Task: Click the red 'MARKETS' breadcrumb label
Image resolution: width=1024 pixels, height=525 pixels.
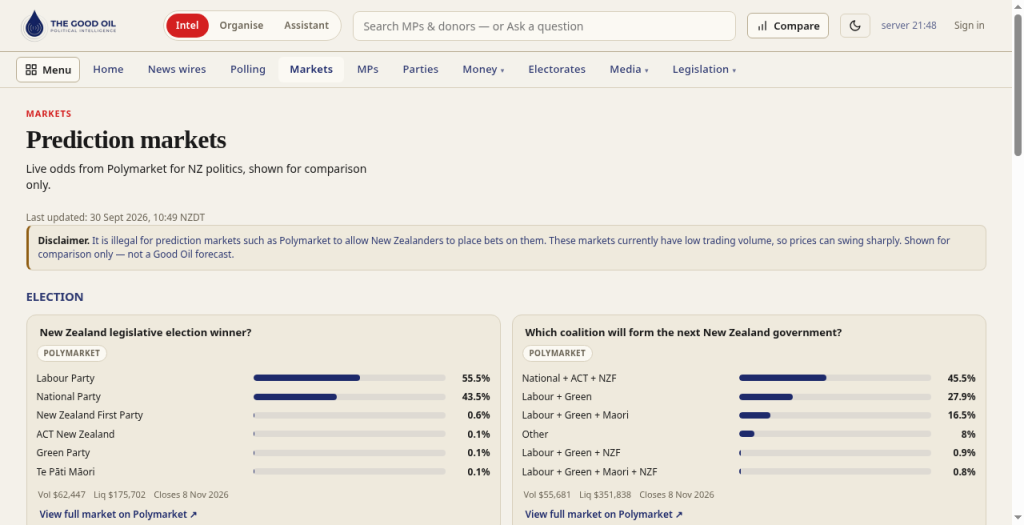Action: (48, 114)
